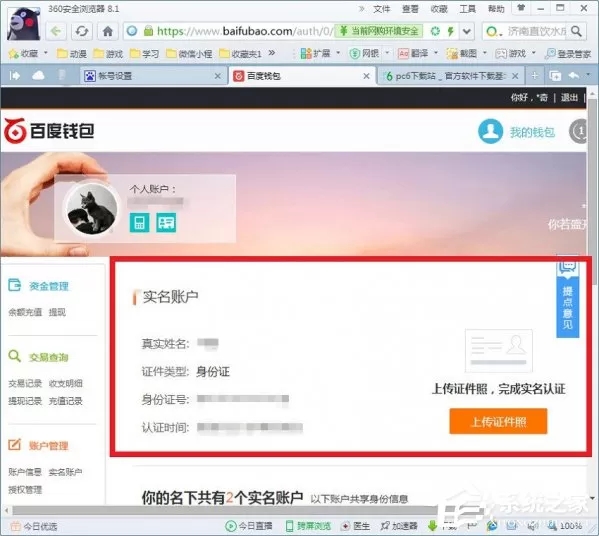Show more bookmarks with the double chevron
This screenshot has width=599, height=536.
(272, 53)
